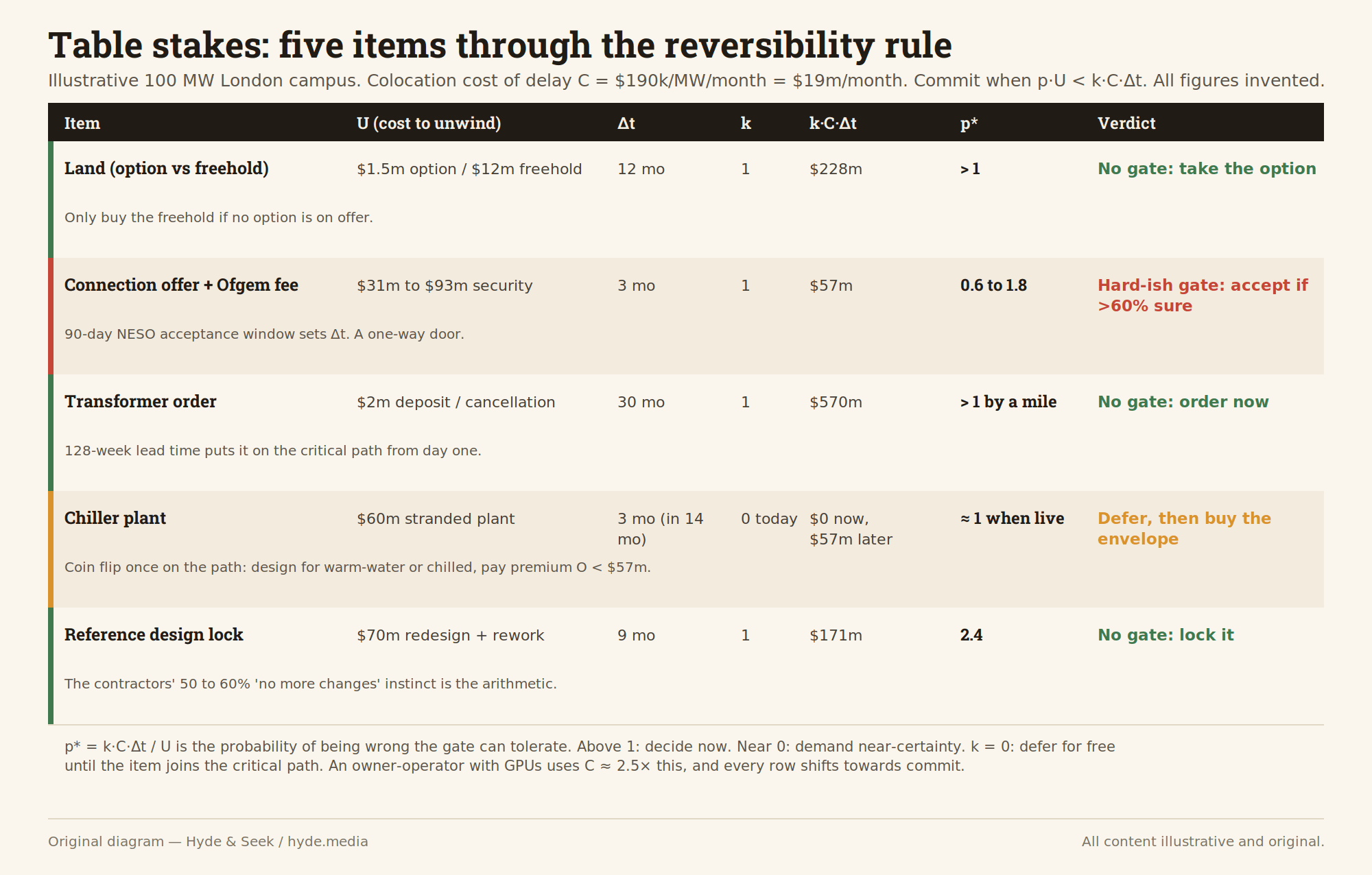Screen dimensions: 1372x875
Task: Select the 'Reference design lock' row title
Action: click(154, 635)
